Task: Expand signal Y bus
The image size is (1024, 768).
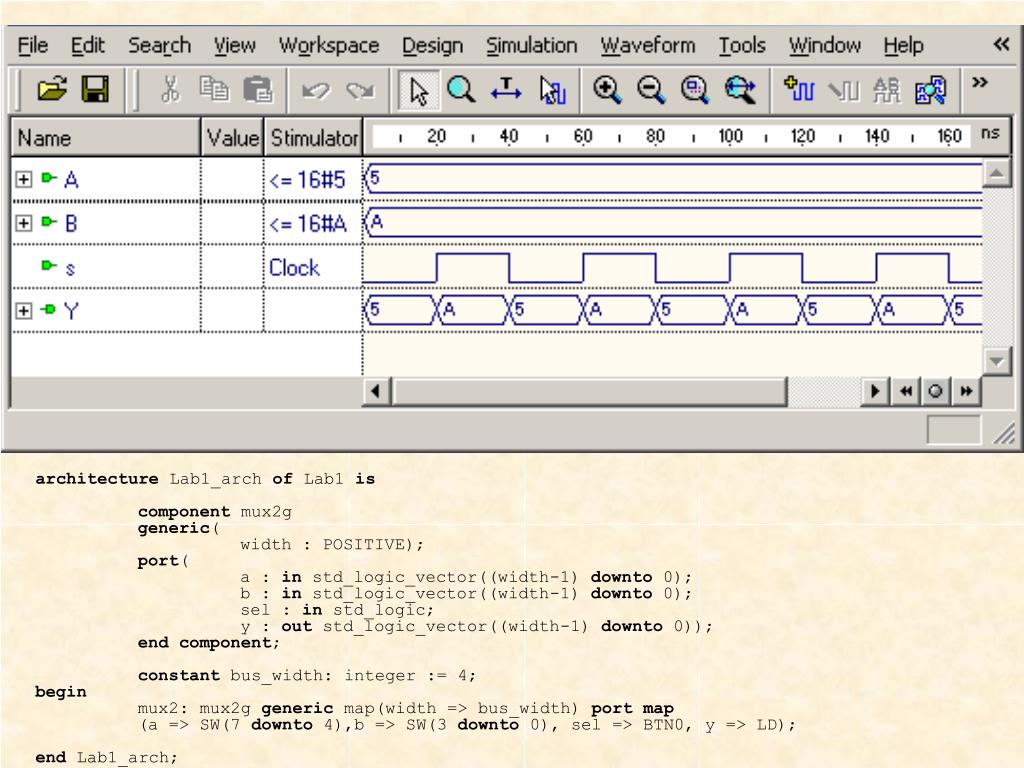Action: pyautogui.click(x=24, y=310)
